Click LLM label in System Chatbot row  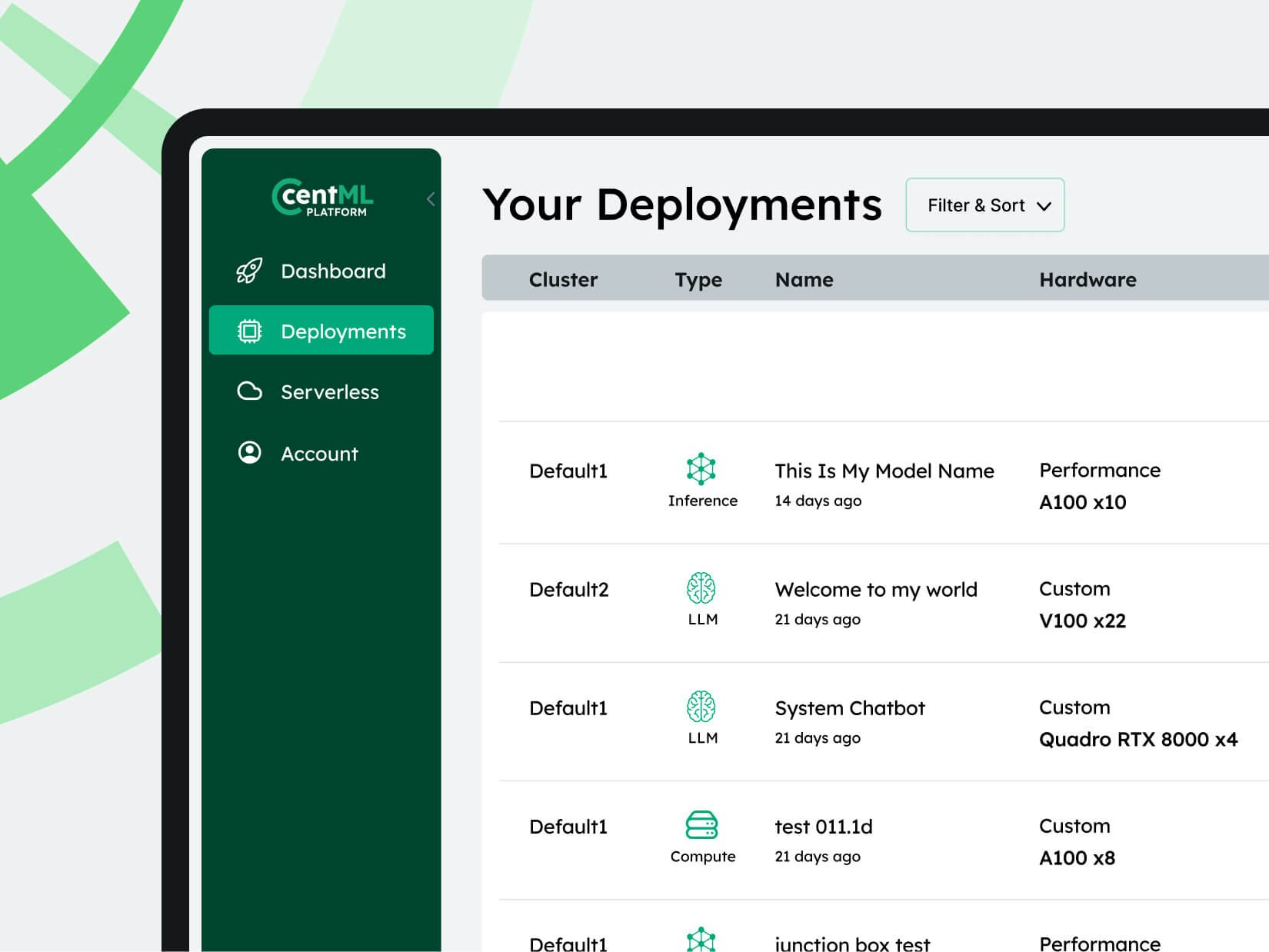[x=703, y=737]
